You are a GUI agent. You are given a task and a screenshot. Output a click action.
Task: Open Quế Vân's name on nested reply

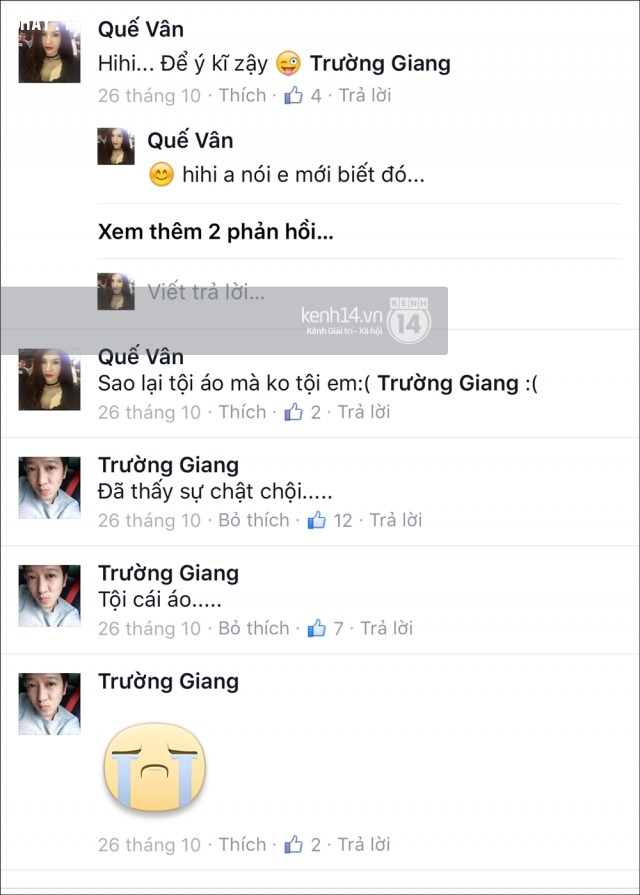(x=190, y=140)
